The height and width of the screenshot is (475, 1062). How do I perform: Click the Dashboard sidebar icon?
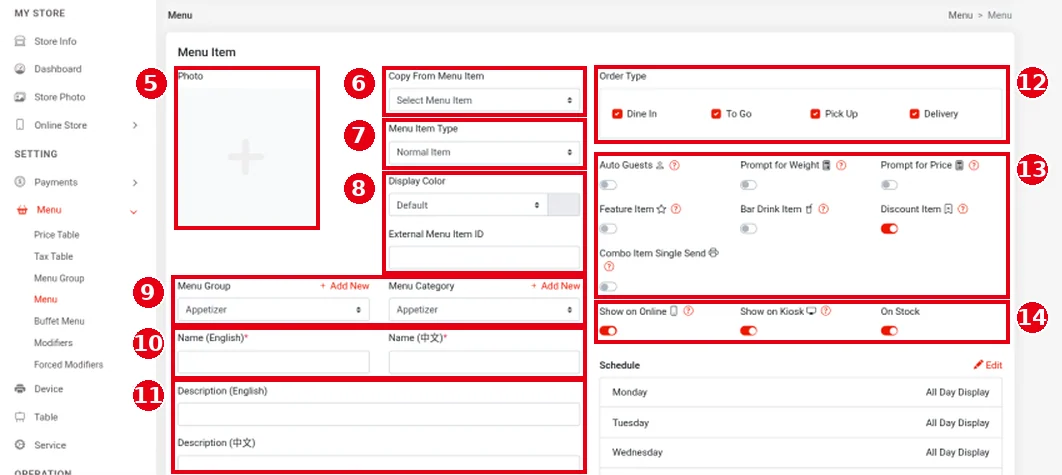tap(20, 69)
